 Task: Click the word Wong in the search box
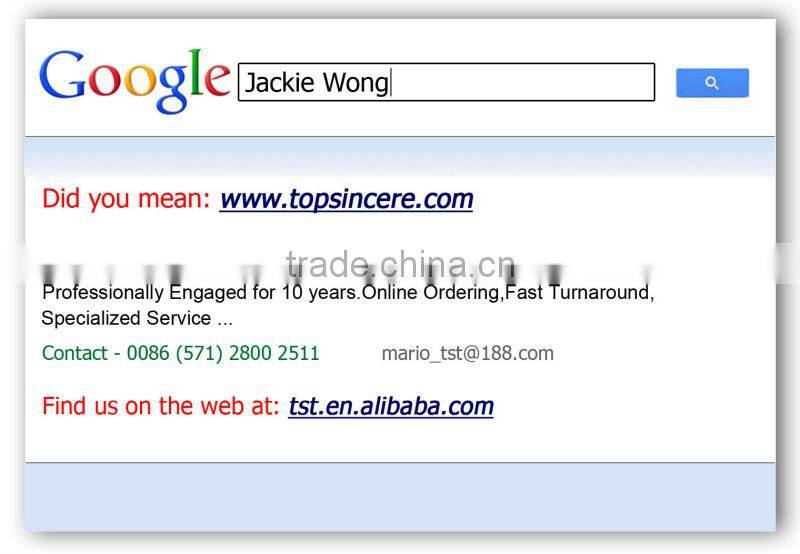click(x=356, y=83)
